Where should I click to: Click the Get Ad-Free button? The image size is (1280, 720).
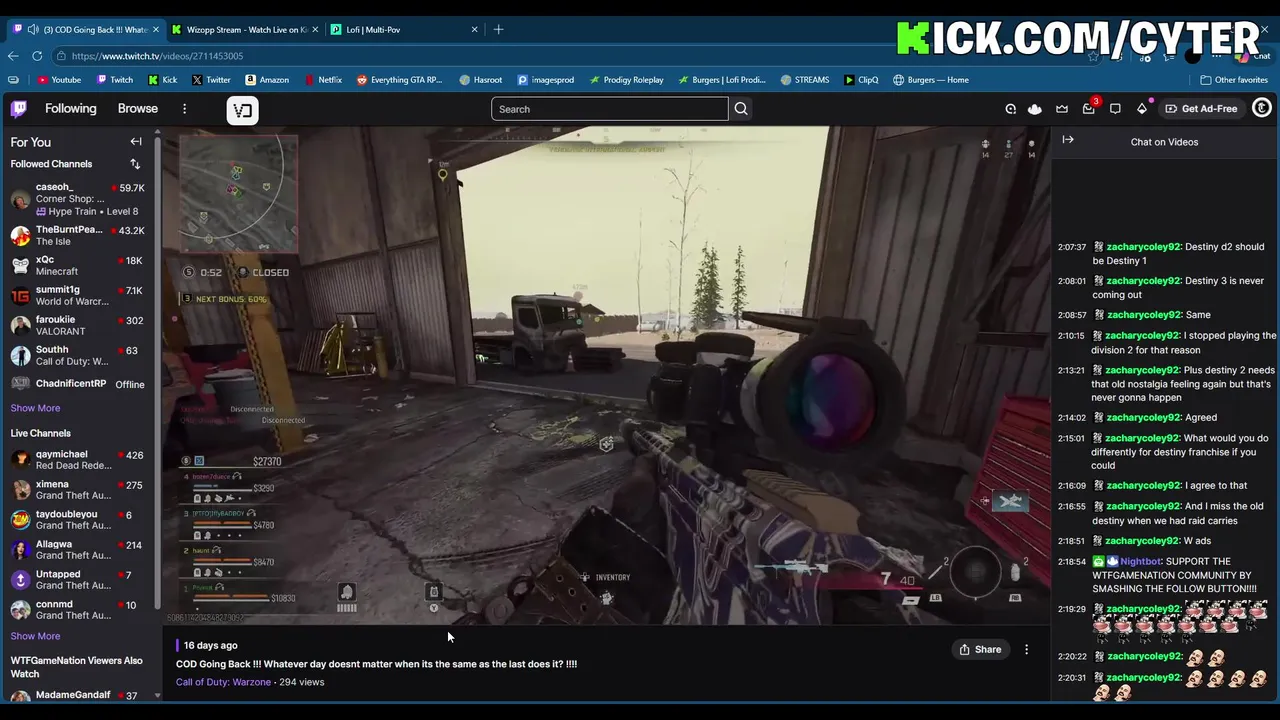[x=1201, y=109]
